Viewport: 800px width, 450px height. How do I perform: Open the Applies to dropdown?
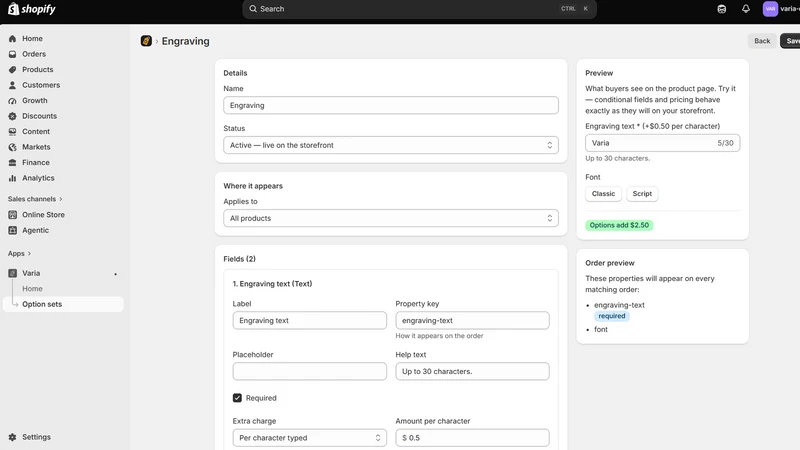tap(391, 218)
